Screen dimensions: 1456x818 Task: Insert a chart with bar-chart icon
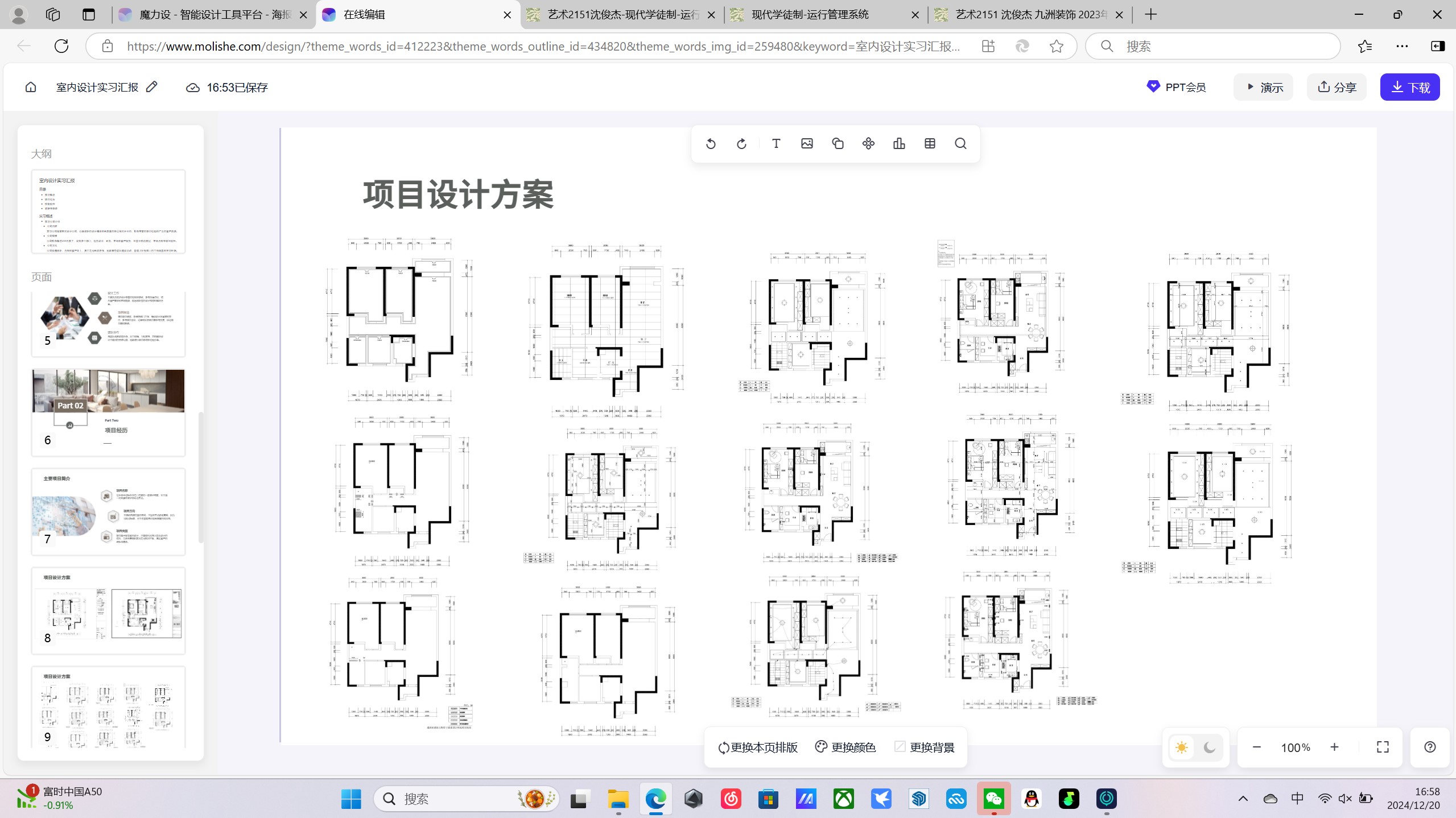pos(899,144)
